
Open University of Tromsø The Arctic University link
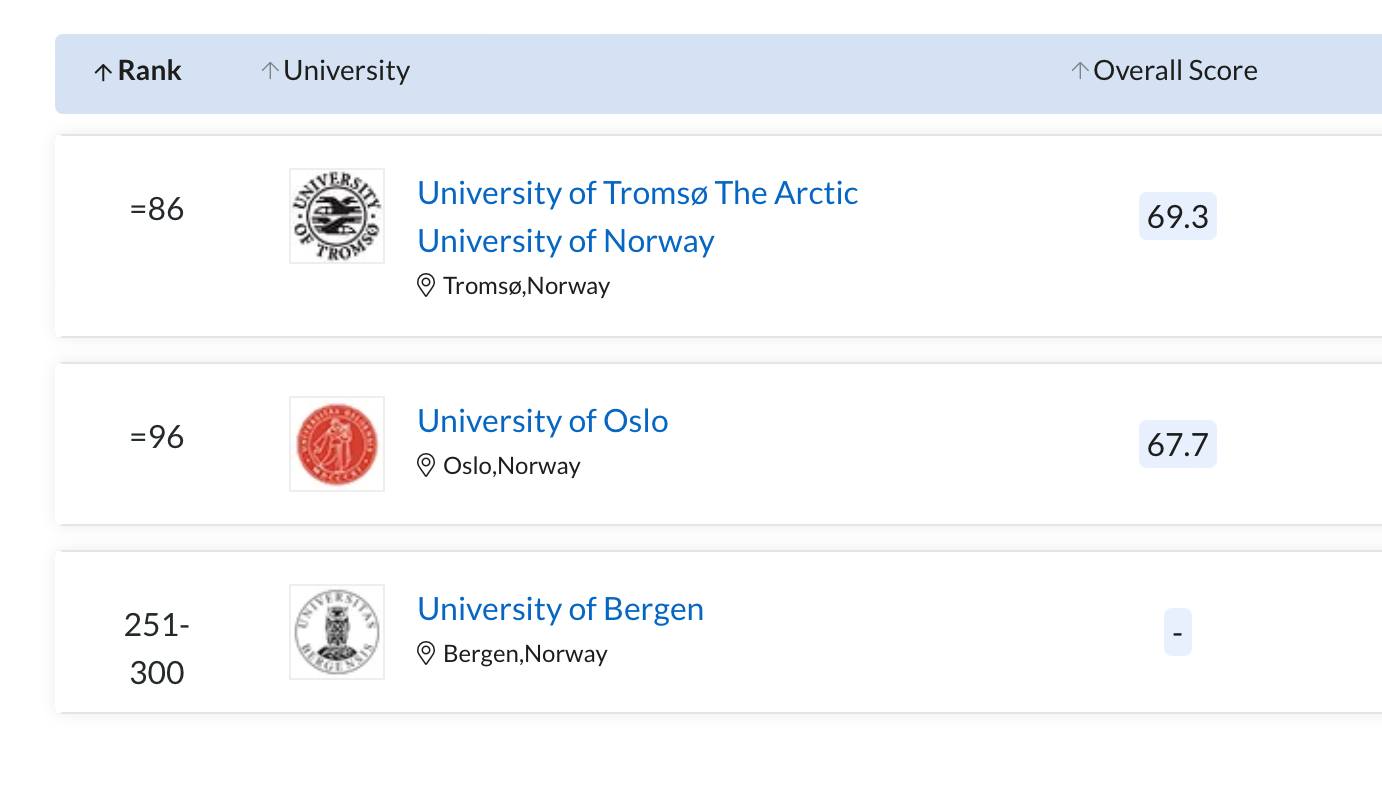coord(638,217)
